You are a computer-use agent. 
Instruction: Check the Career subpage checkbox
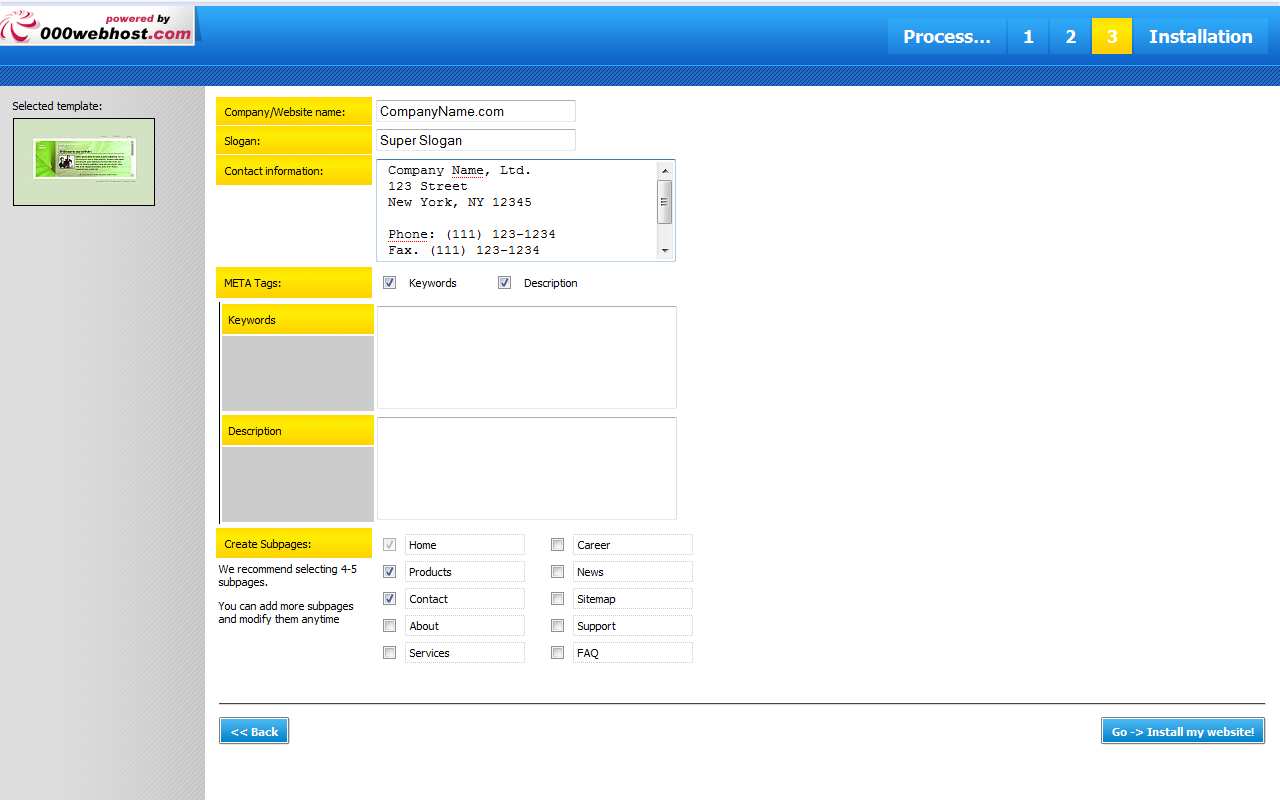click(x=558, y=545)
